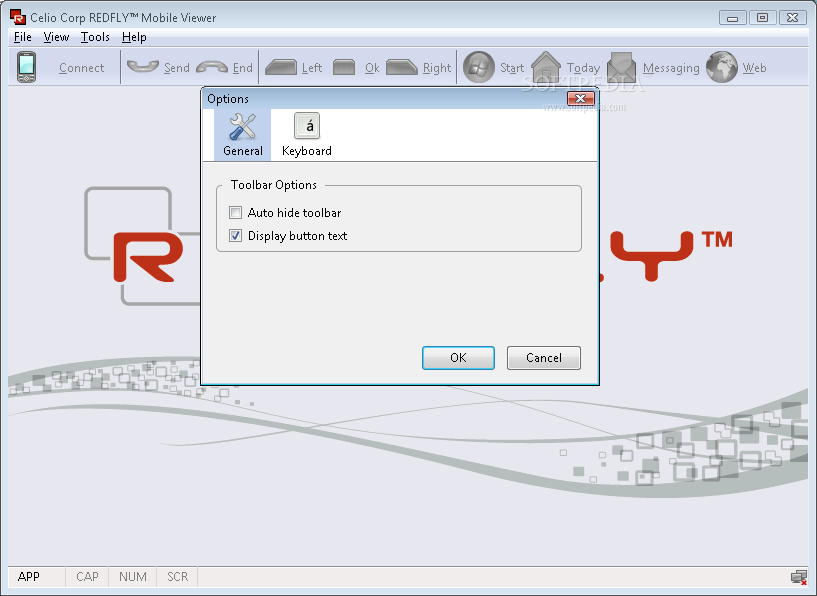Click the Toolbar Options group label

(274, 185)
